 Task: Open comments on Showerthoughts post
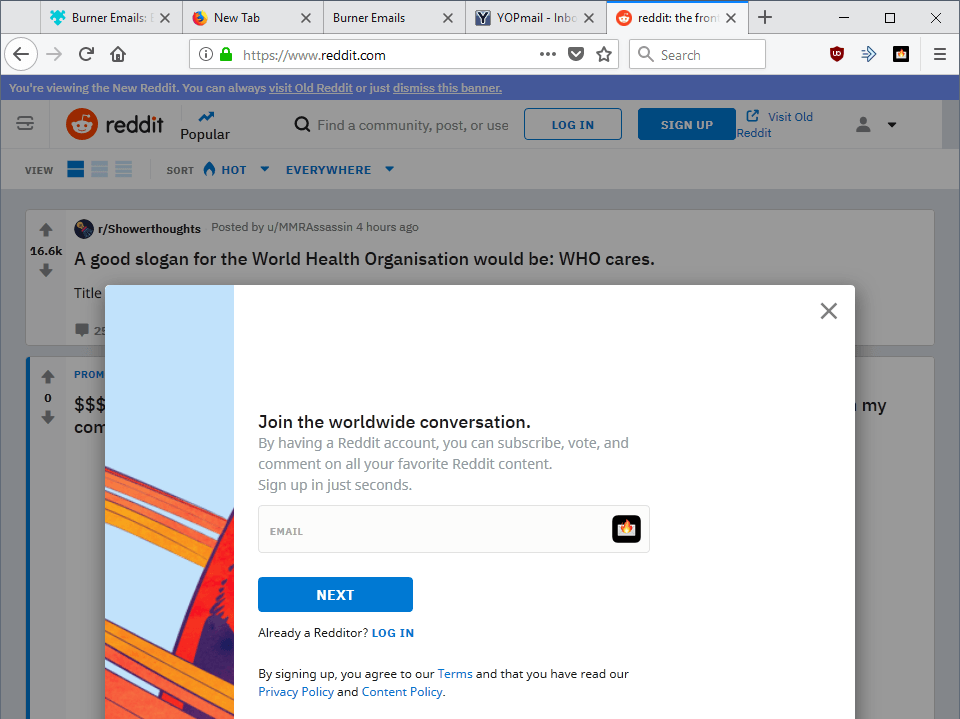tap(89, 330)
